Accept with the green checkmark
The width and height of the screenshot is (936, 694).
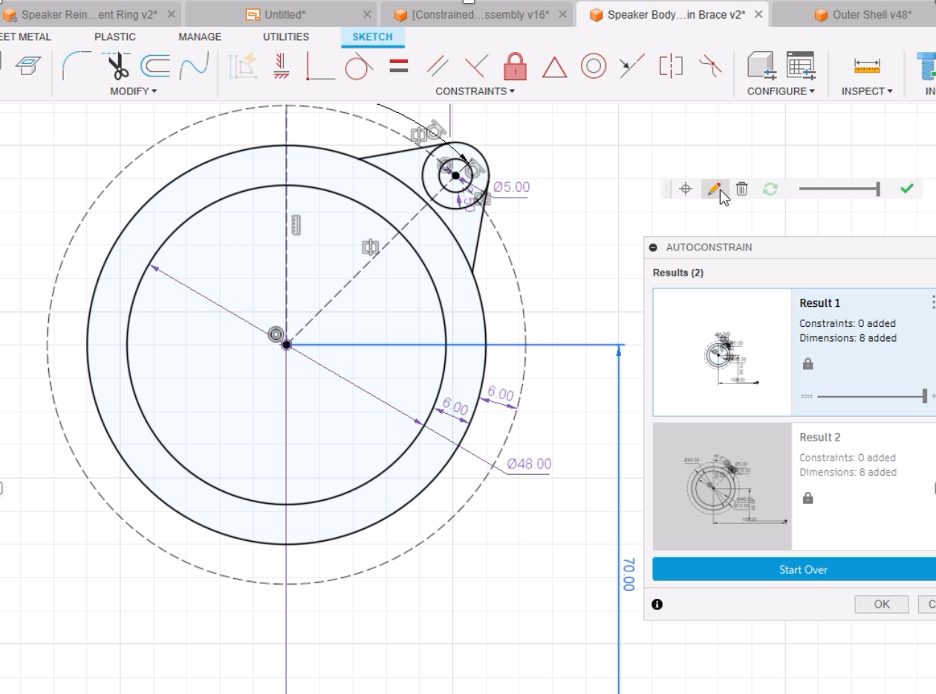click(x=907, y=189)
